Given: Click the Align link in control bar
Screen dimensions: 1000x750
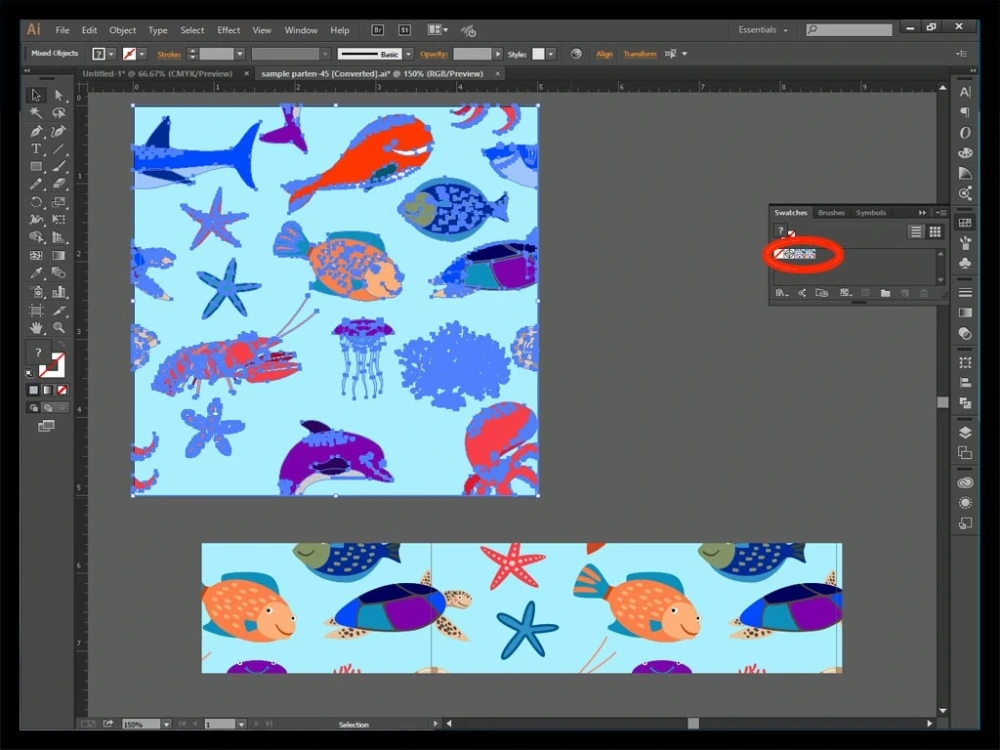Looking at the screenshot, I should pos(604,54).
